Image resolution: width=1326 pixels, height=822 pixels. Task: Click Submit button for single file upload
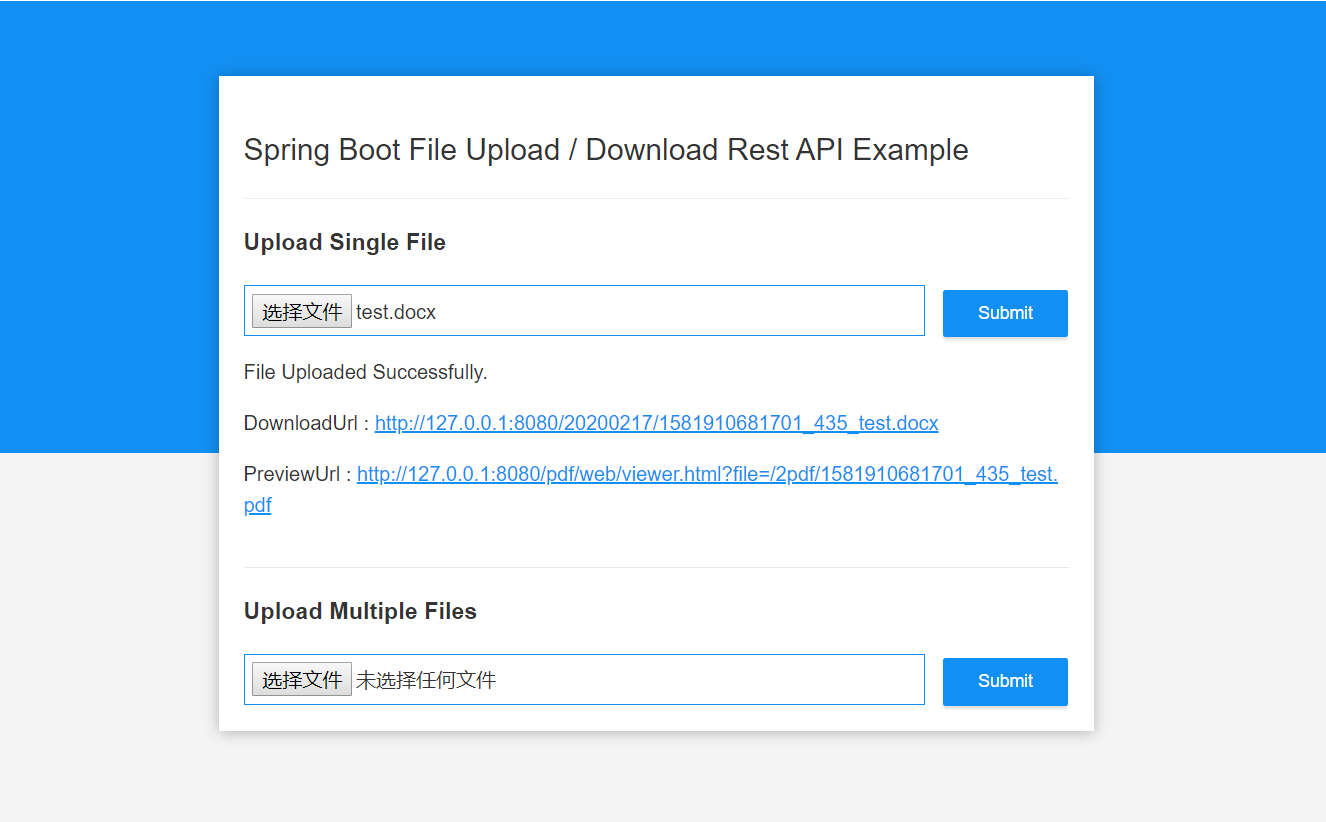(1005, 313)
